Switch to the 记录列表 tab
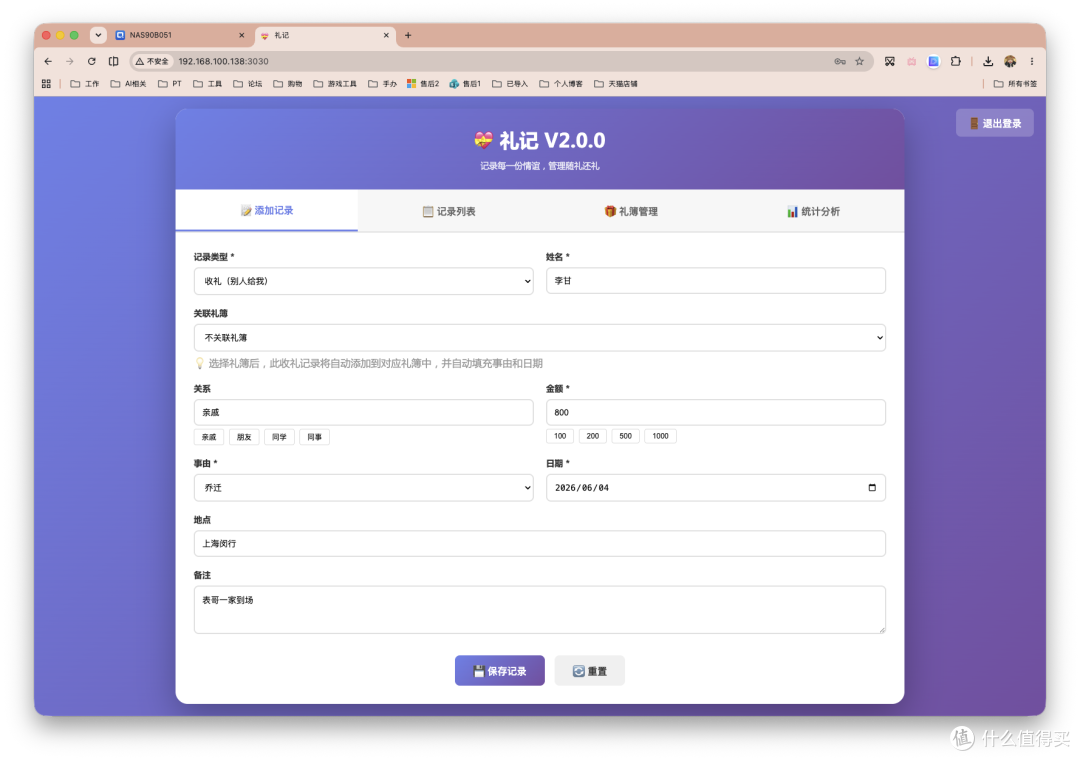The width and height of the screenshot is (1080, 761). coord(449,211)
